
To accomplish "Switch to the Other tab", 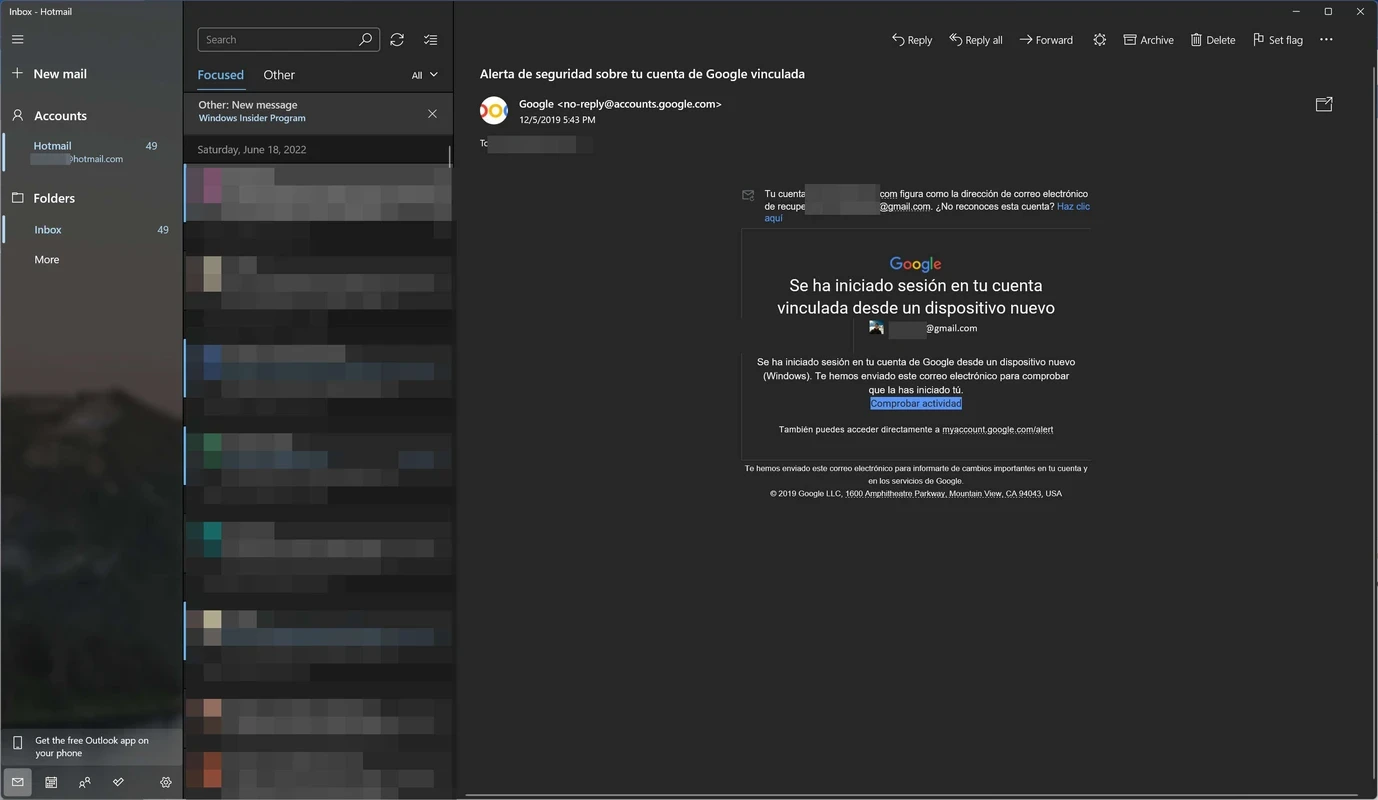I will tap(279, 75).
